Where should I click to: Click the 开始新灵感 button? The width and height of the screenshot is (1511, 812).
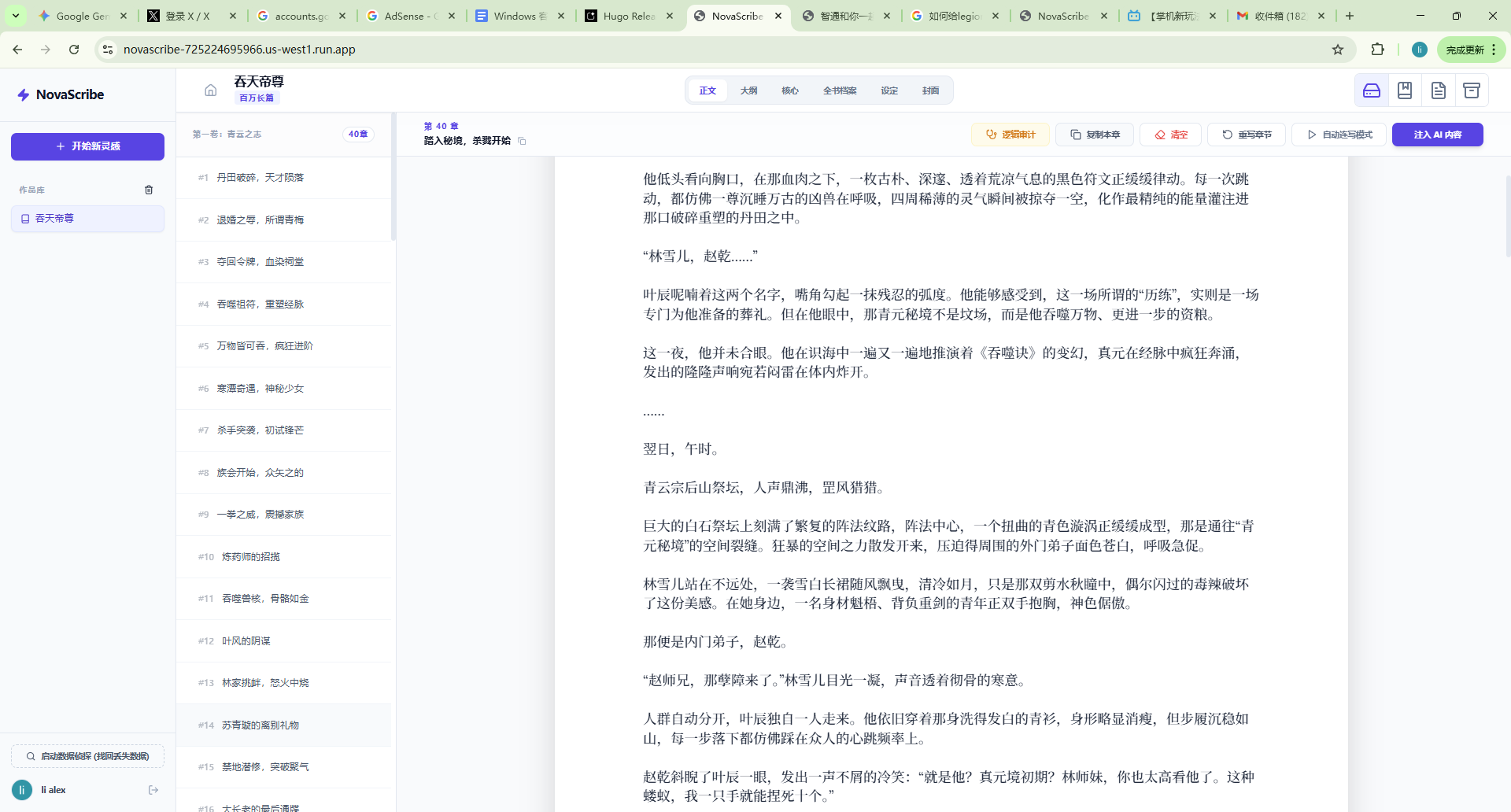(x=87, y=146)
